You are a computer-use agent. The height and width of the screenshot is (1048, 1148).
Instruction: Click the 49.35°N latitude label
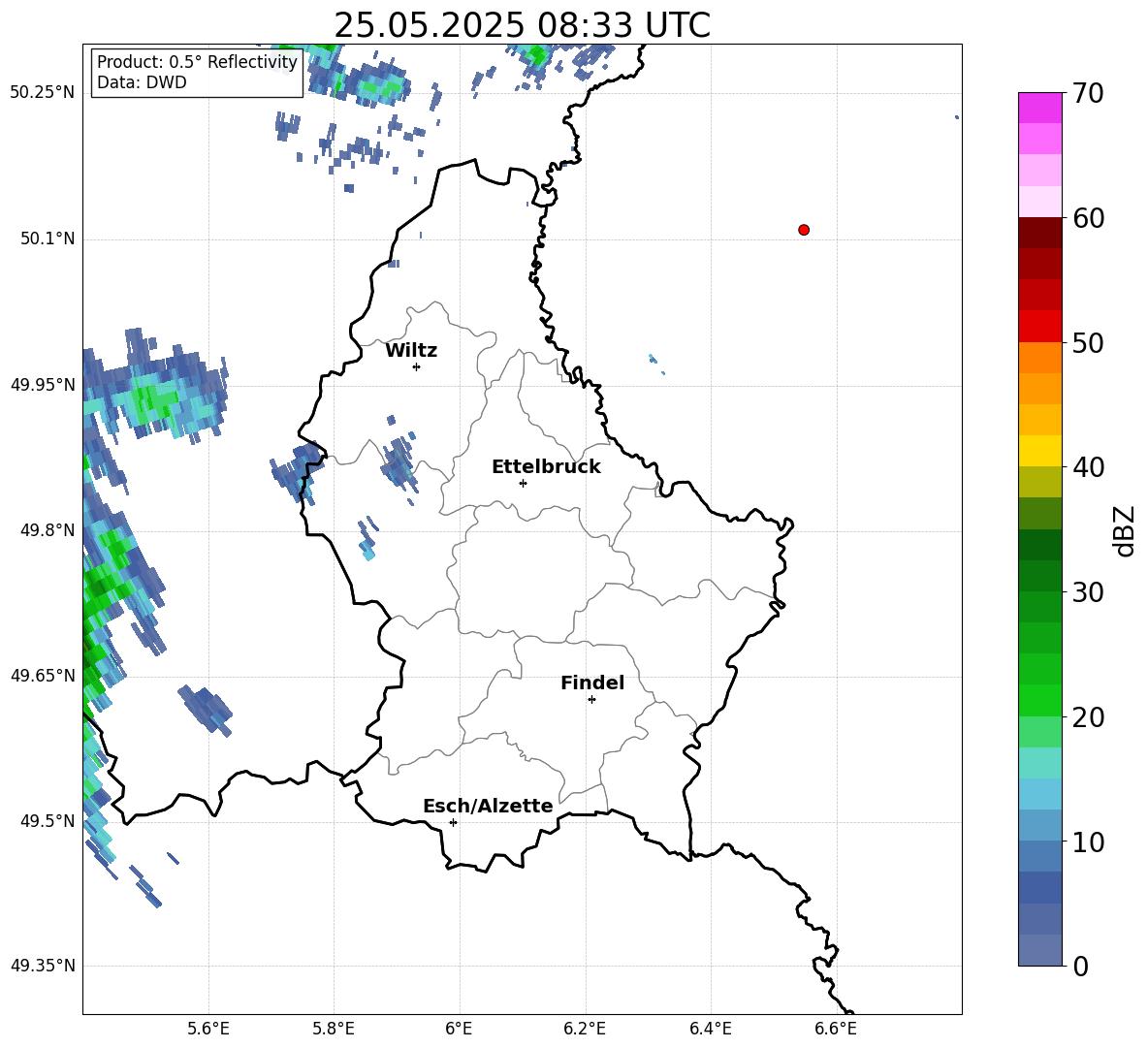click(43, 966)
